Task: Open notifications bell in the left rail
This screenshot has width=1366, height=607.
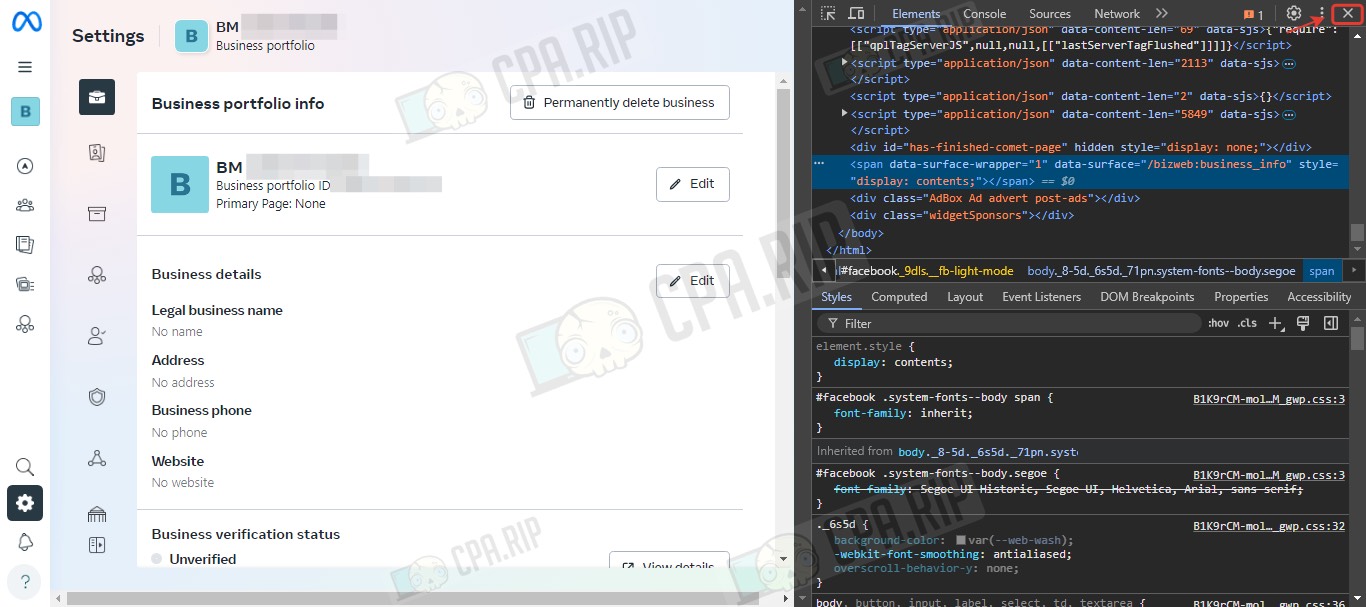Action: [x=25, y=542]
